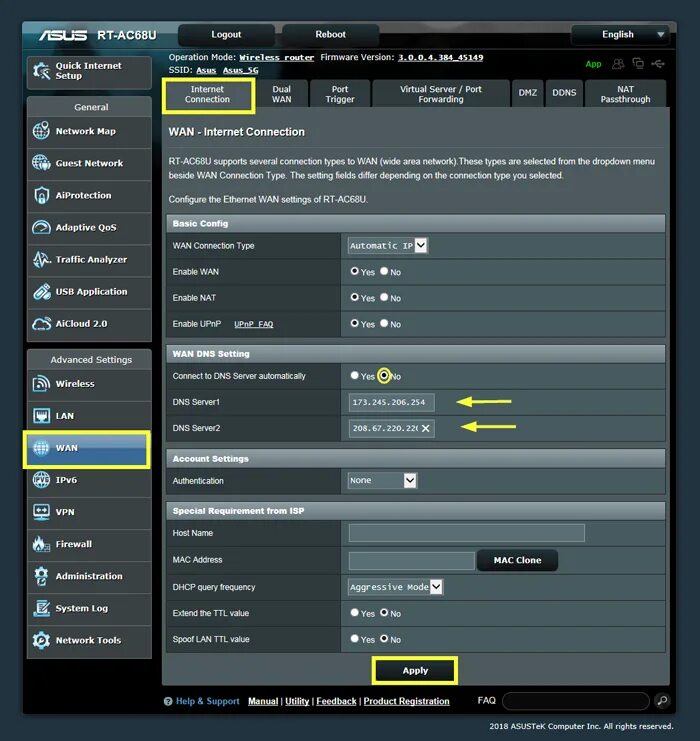Select No for automatic DNS connection
Viewport: 700px width, 741px height.
(x=384, y=375)
